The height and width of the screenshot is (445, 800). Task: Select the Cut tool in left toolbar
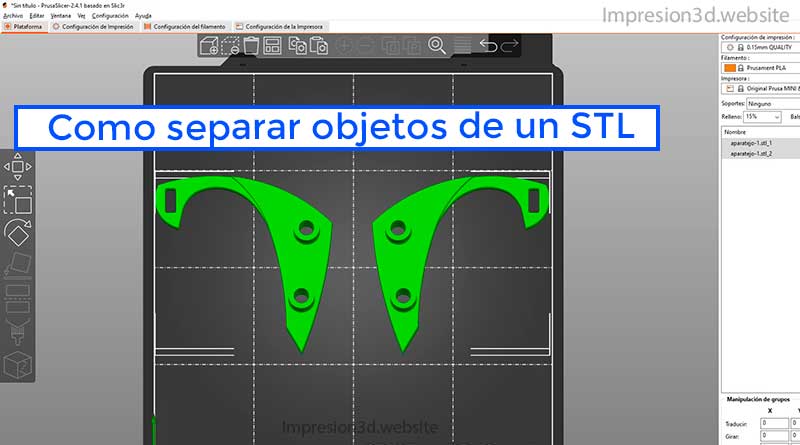point(17,299)
